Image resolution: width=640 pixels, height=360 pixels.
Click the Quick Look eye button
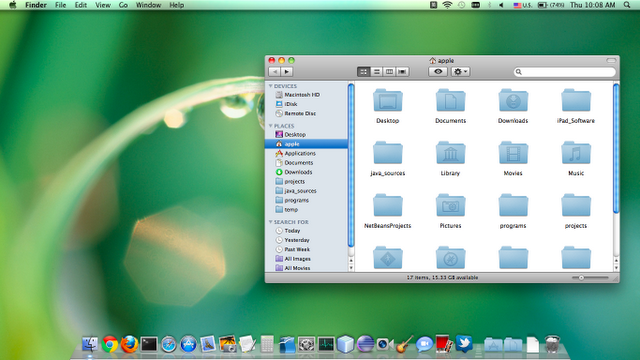tap(438, 72)
